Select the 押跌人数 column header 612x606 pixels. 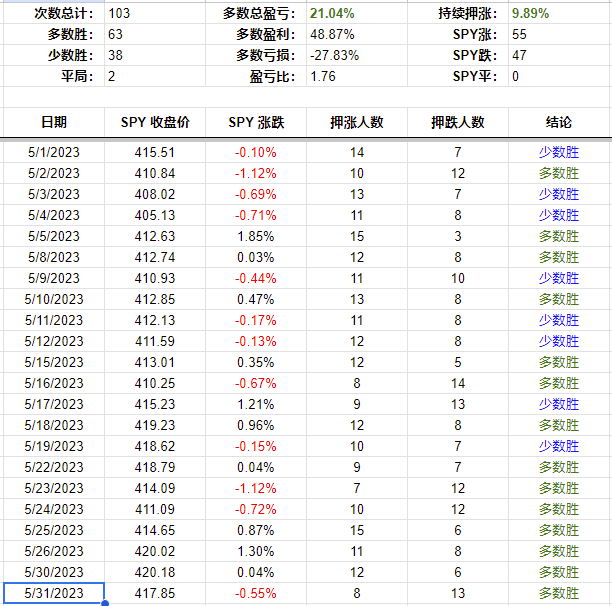click(x=458, y=122)
